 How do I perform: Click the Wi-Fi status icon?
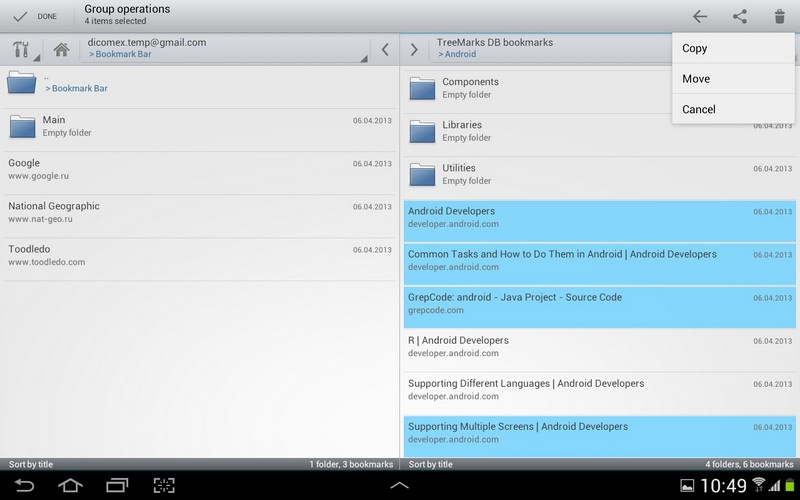[759, 484]
